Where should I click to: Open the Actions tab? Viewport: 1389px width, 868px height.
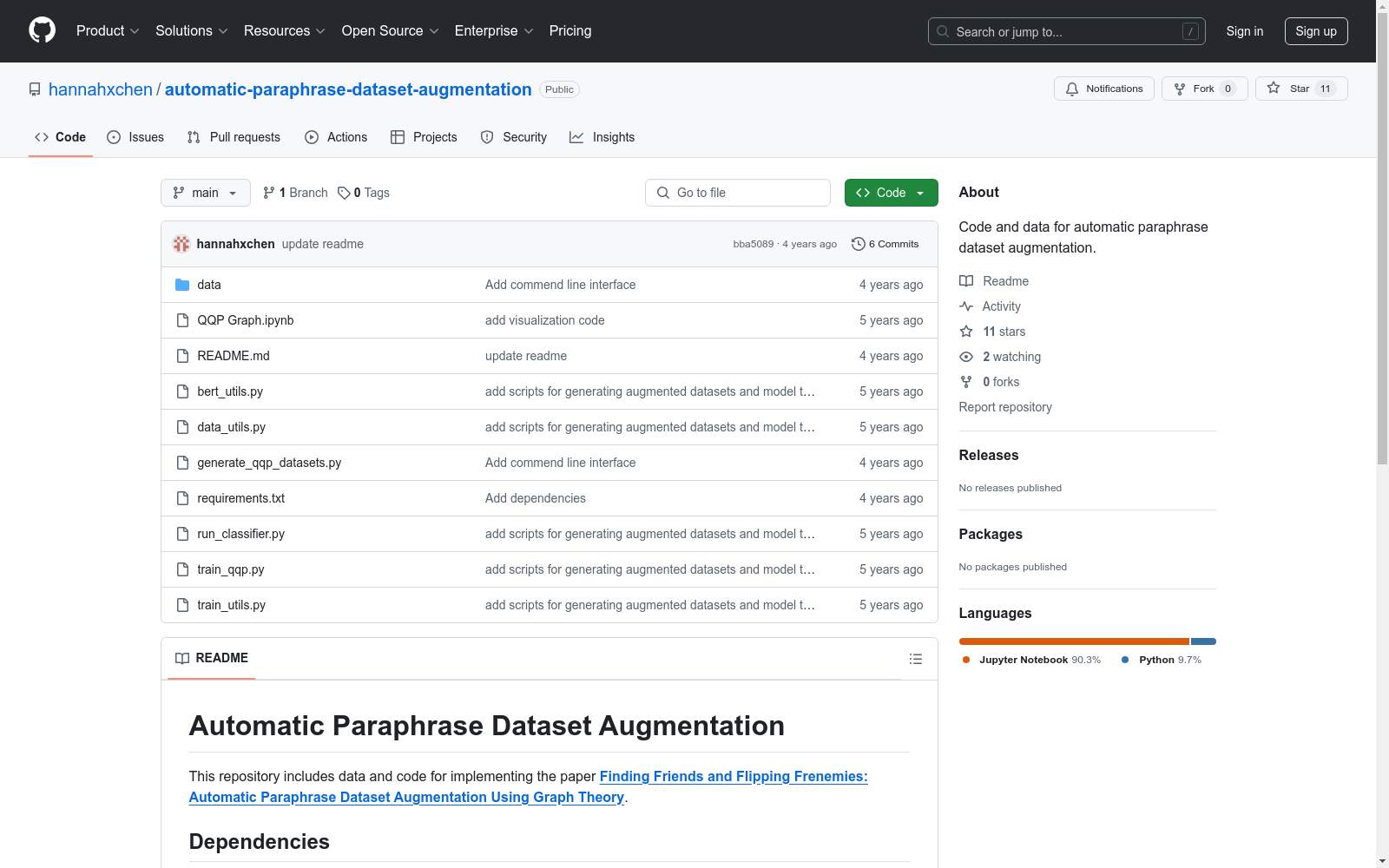click(x=336, y=137)
